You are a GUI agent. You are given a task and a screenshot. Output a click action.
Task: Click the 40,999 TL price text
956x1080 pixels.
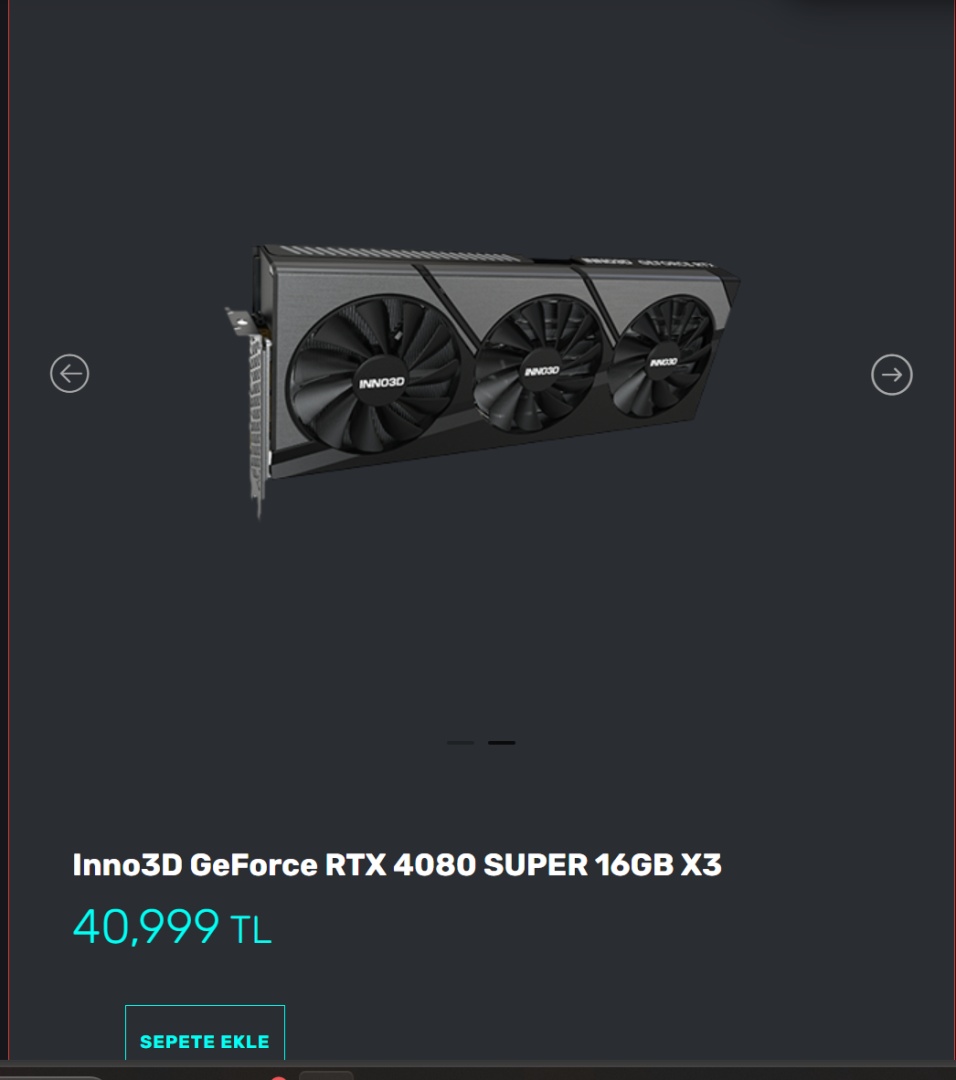172,927
